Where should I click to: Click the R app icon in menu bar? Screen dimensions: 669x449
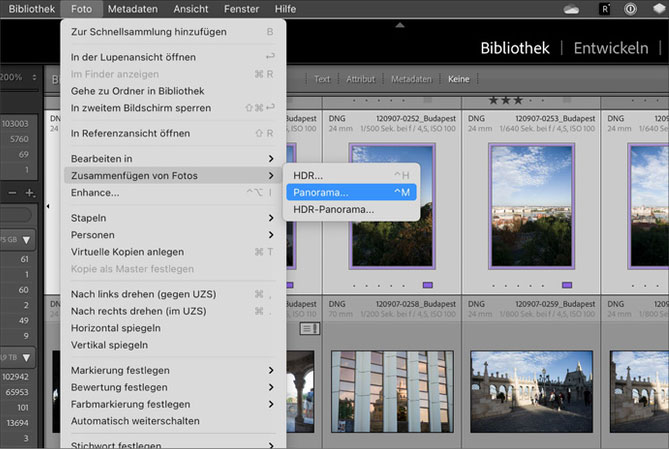(605, 9)
